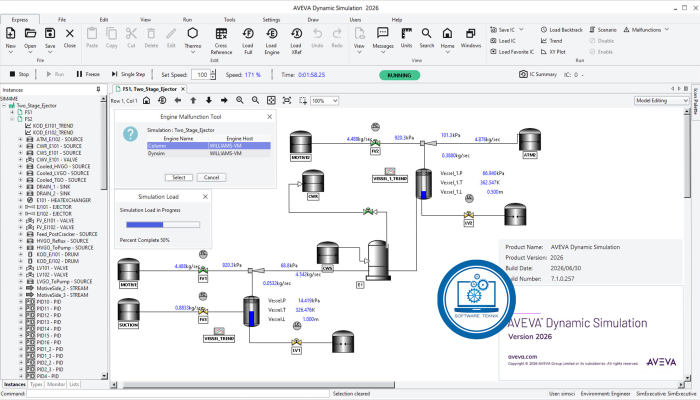Screen dimensions: 700x400
Task: Open a simulation with Open icon
Action: tap(30, 33)
